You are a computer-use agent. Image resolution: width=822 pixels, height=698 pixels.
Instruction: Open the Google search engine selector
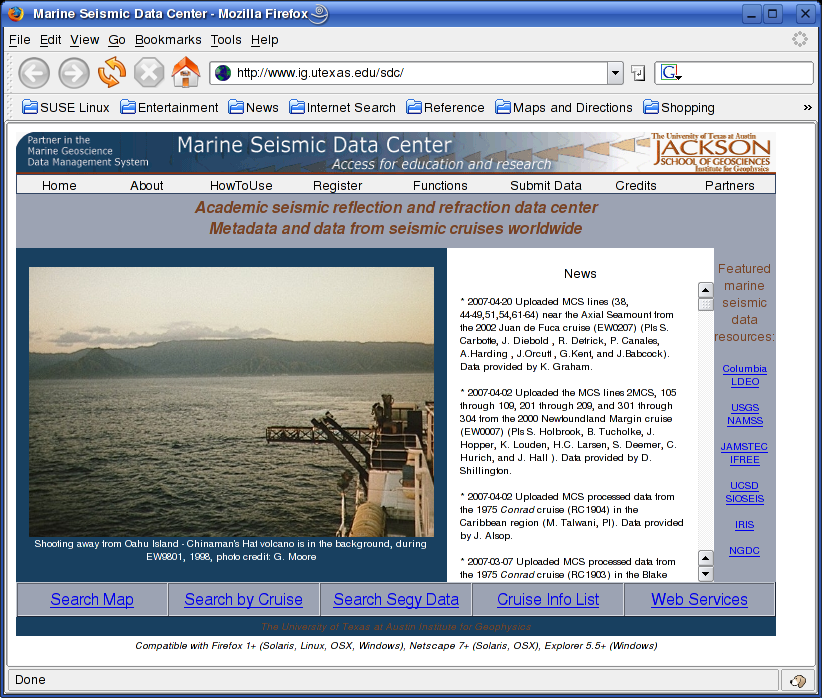coord(670,73)
